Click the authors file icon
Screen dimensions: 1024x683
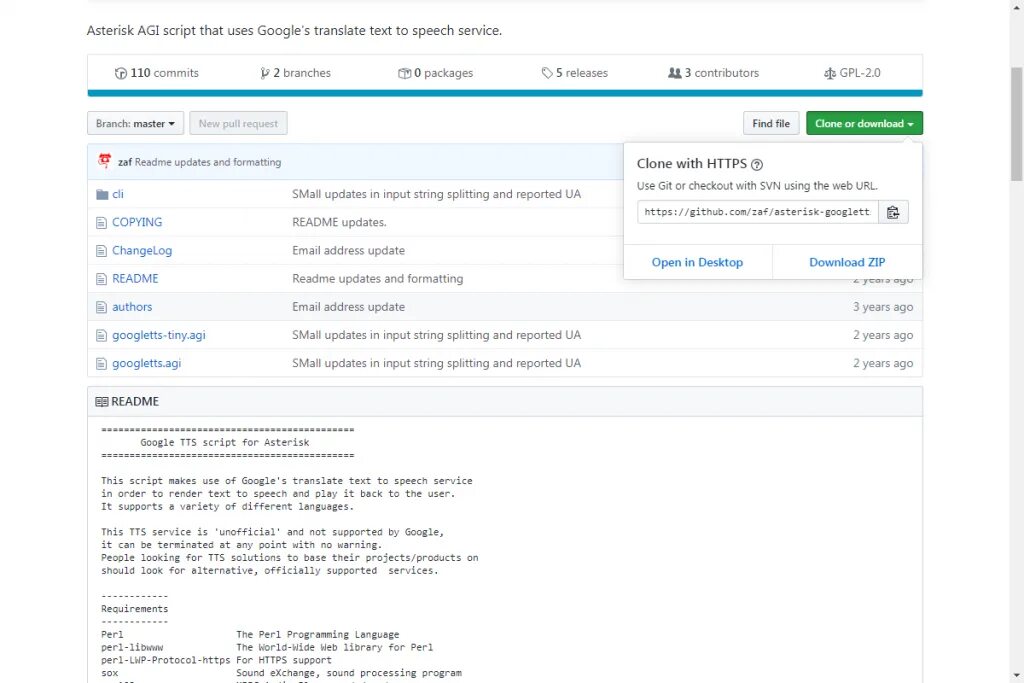(101, 307)
